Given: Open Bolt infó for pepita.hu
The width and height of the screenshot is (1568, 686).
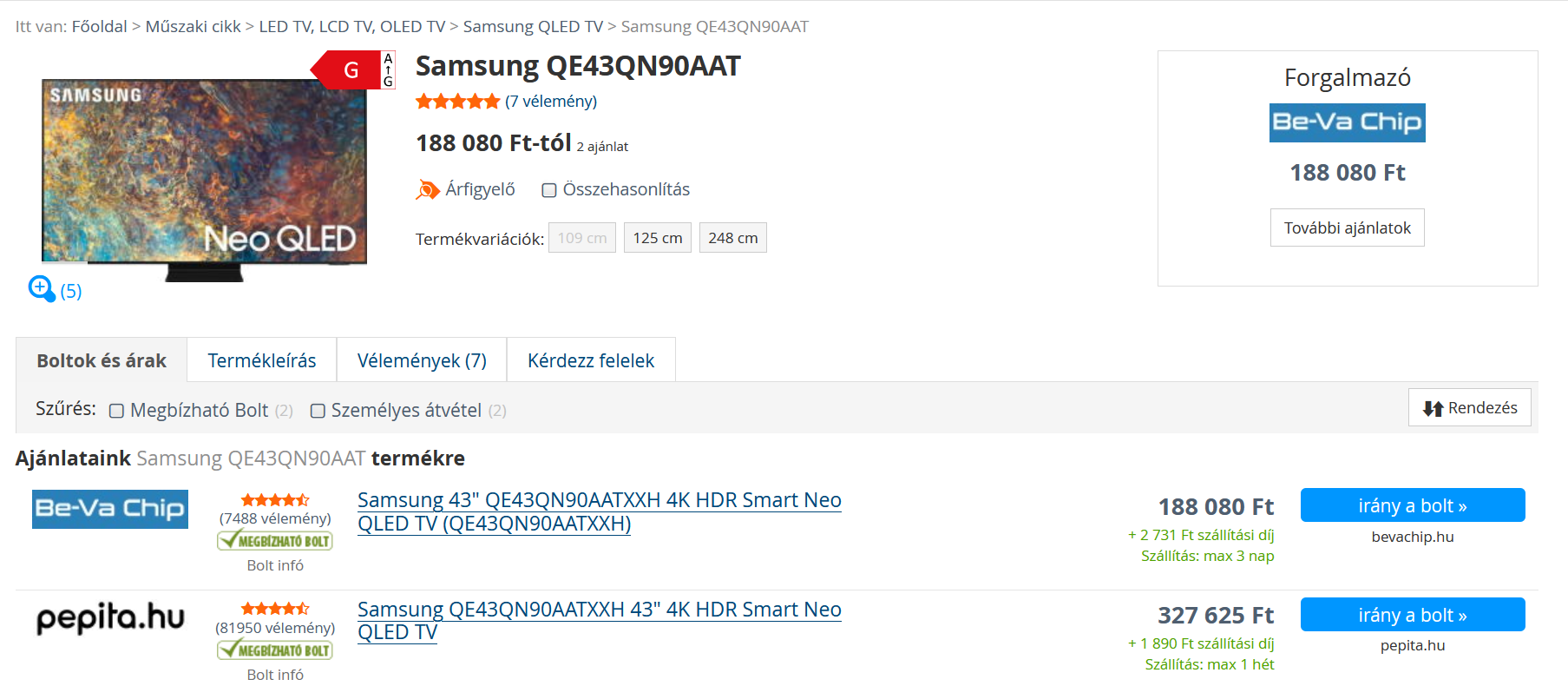Looking at the screenshot, I should pos(275,675).
